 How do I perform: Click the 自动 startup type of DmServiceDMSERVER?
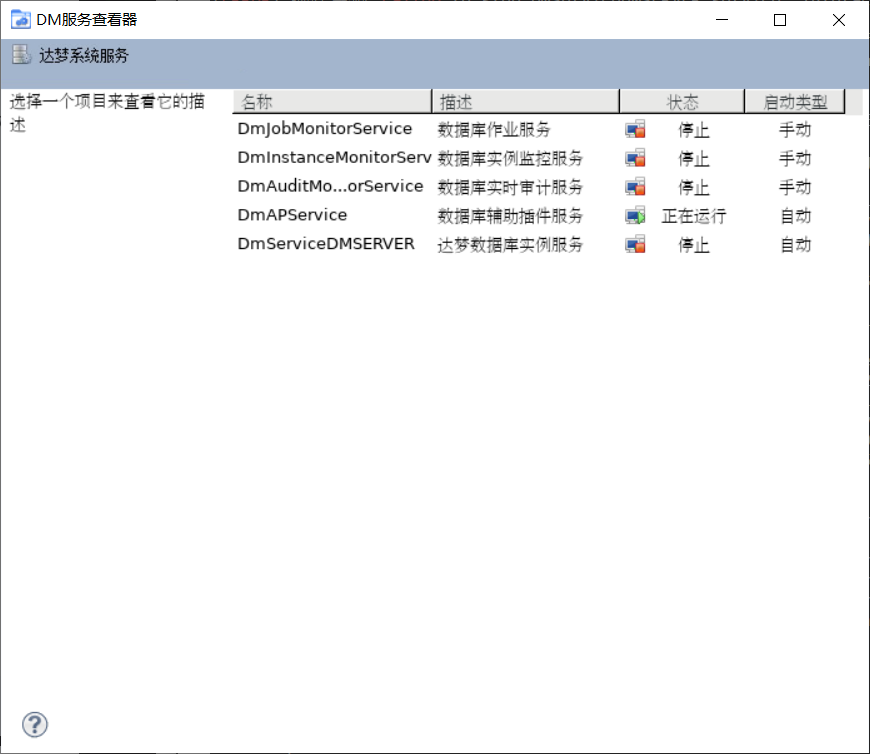coord(795,245)
